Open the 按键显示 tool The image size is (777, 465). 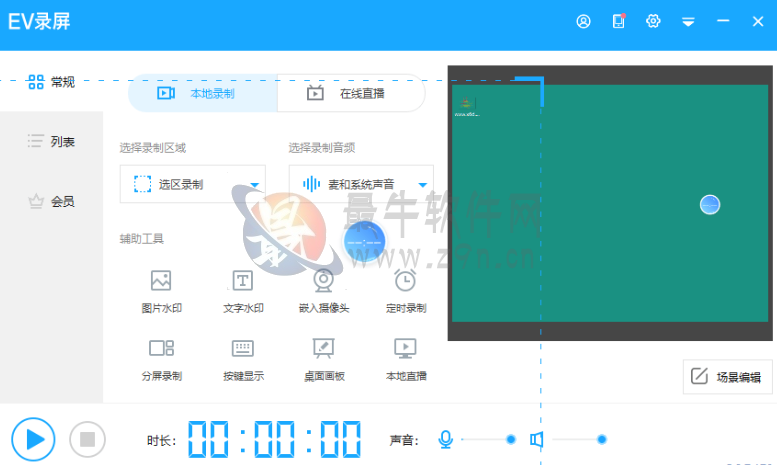point(243,360)
